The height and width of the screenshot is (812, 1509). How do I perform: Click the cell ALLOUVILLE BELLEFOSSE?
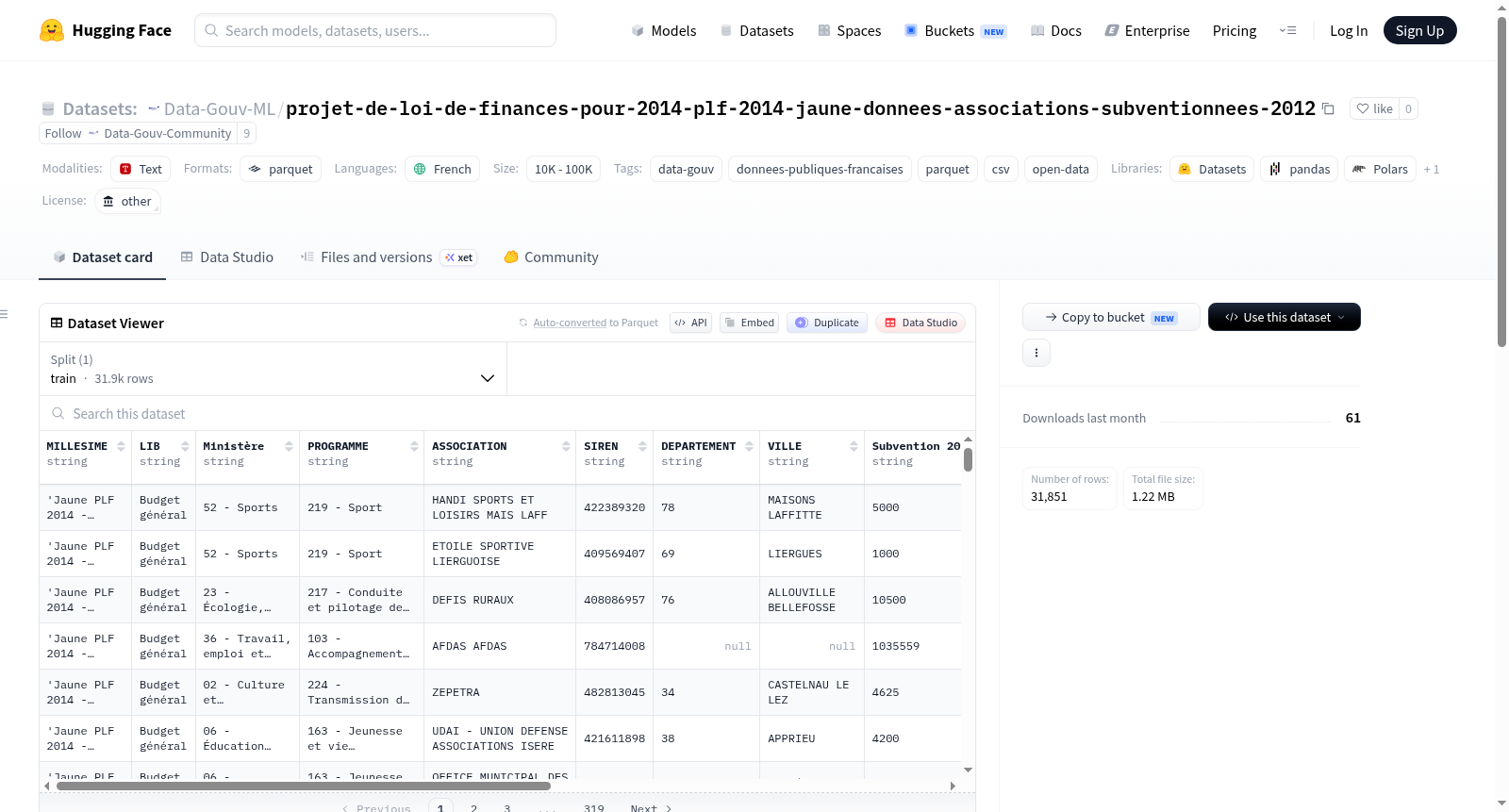tap(812, 600)
